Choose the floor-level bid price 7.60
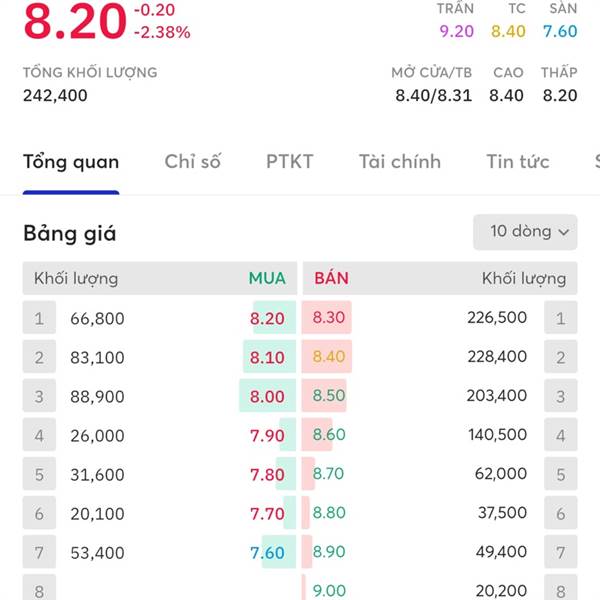This screenshot has height=600, width=600. click(268, 552)
